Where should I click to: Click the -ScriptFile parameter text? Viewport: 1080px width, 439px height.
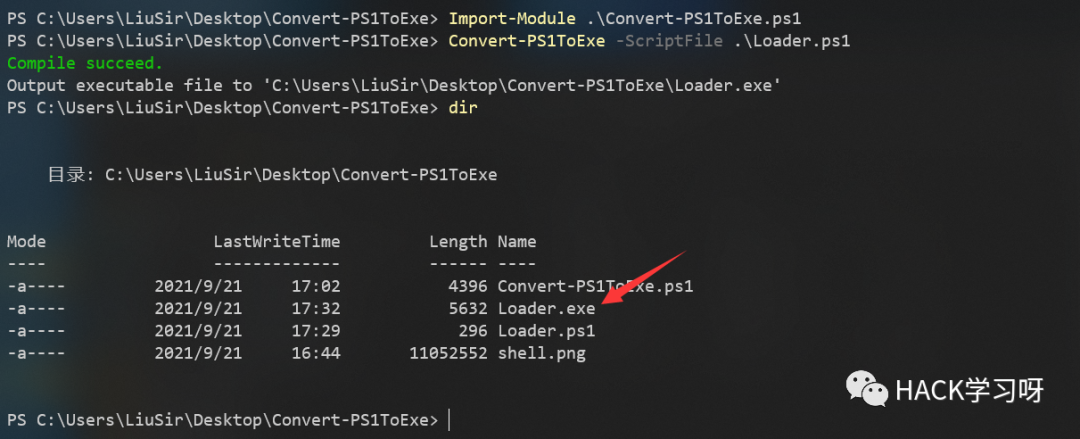[x=669, y=41]
